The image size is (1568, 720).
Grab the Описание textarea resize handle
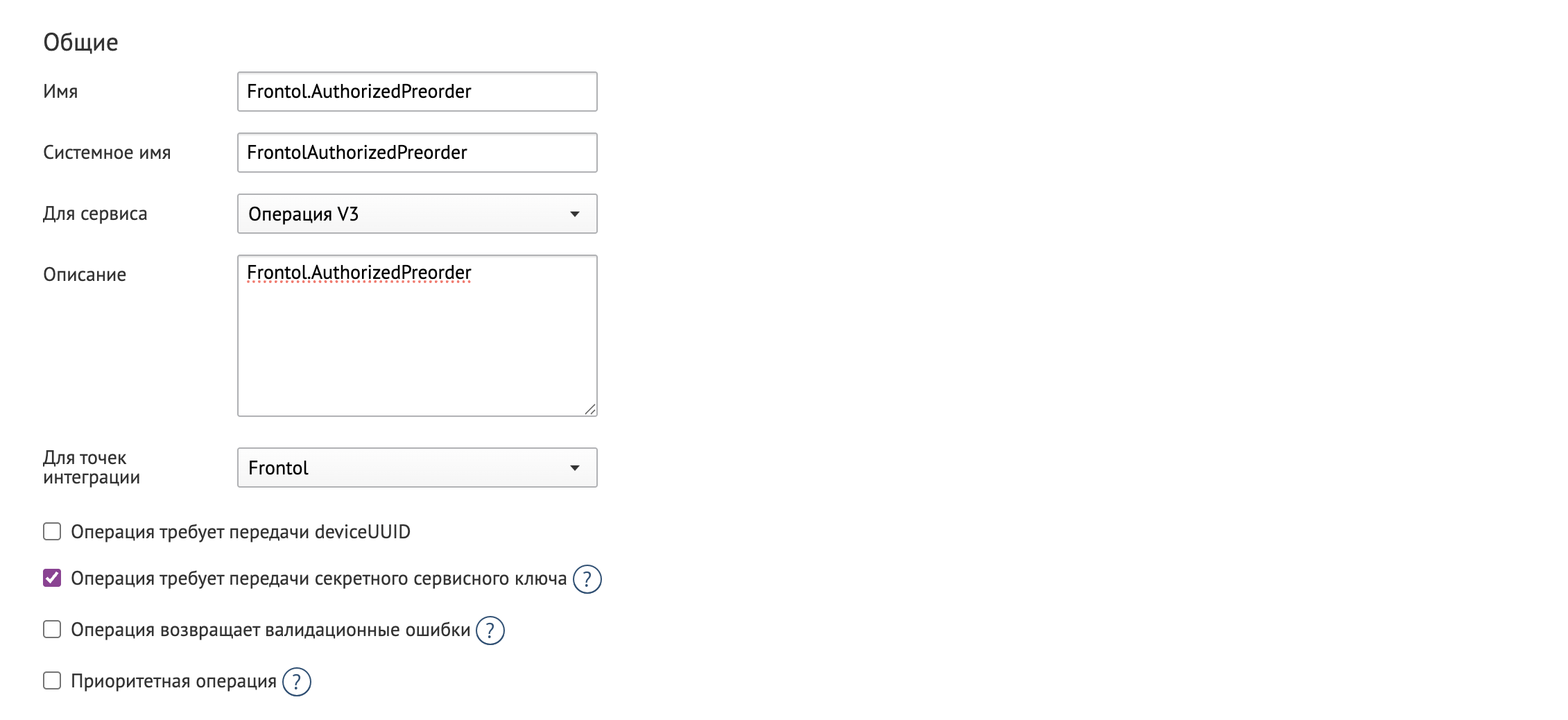click(x=590, y=409)
